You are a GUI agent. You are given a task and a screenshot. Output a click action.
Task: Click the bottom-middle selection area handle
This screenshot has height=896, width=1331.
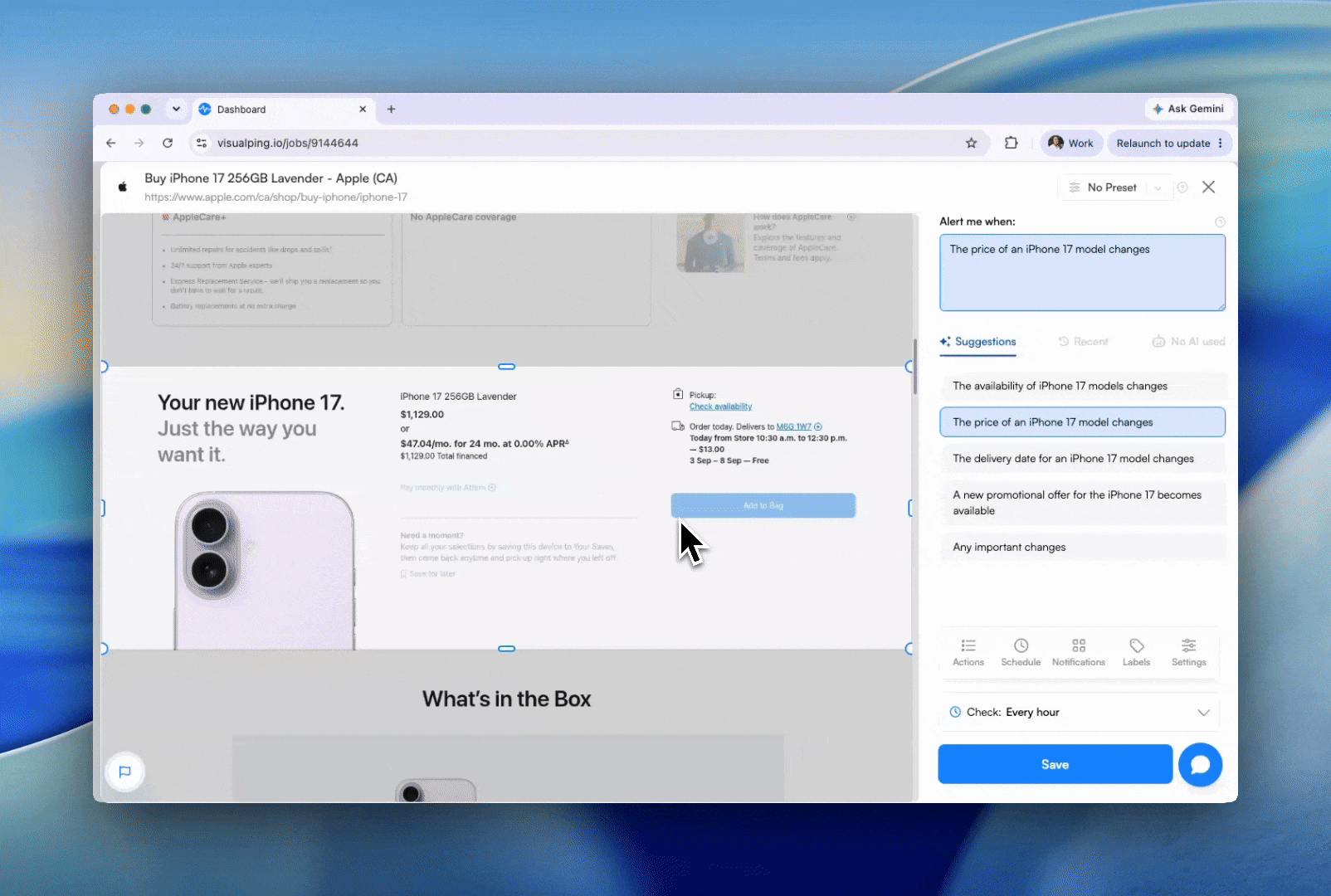506,649
